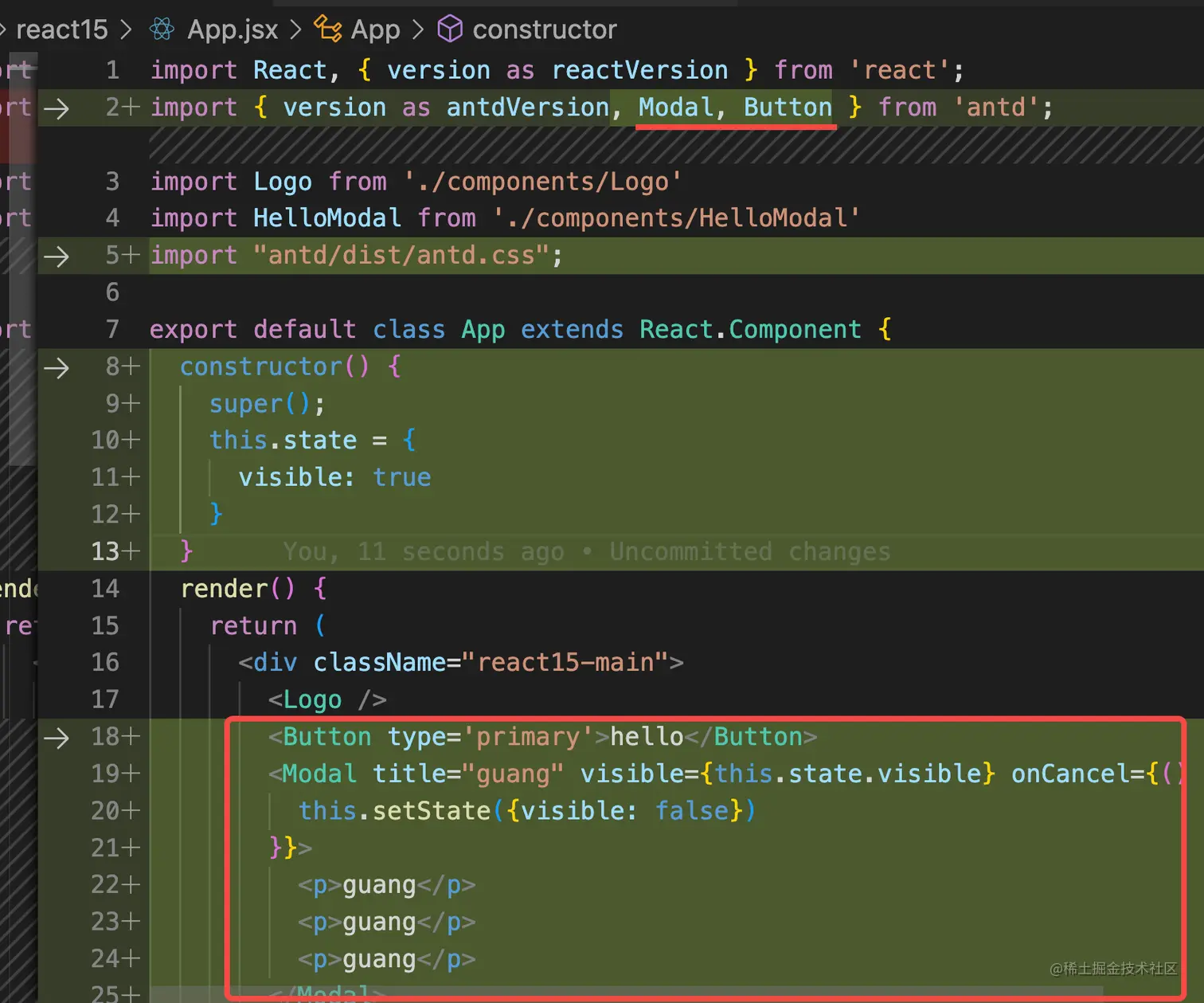Open the react15 folder breadcrumb

point(61,29)
